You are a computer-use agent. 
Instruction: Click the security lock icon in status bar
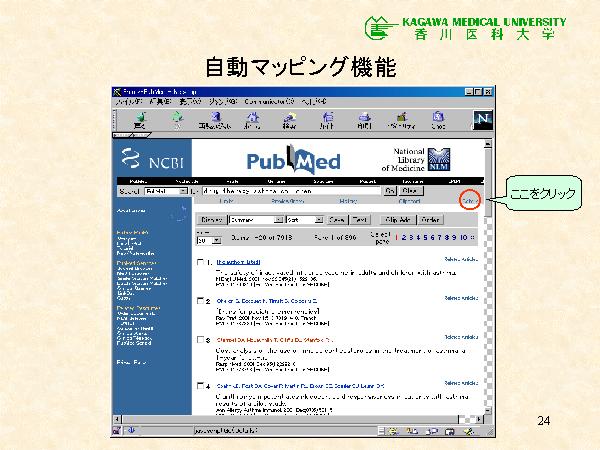[117, 431]
